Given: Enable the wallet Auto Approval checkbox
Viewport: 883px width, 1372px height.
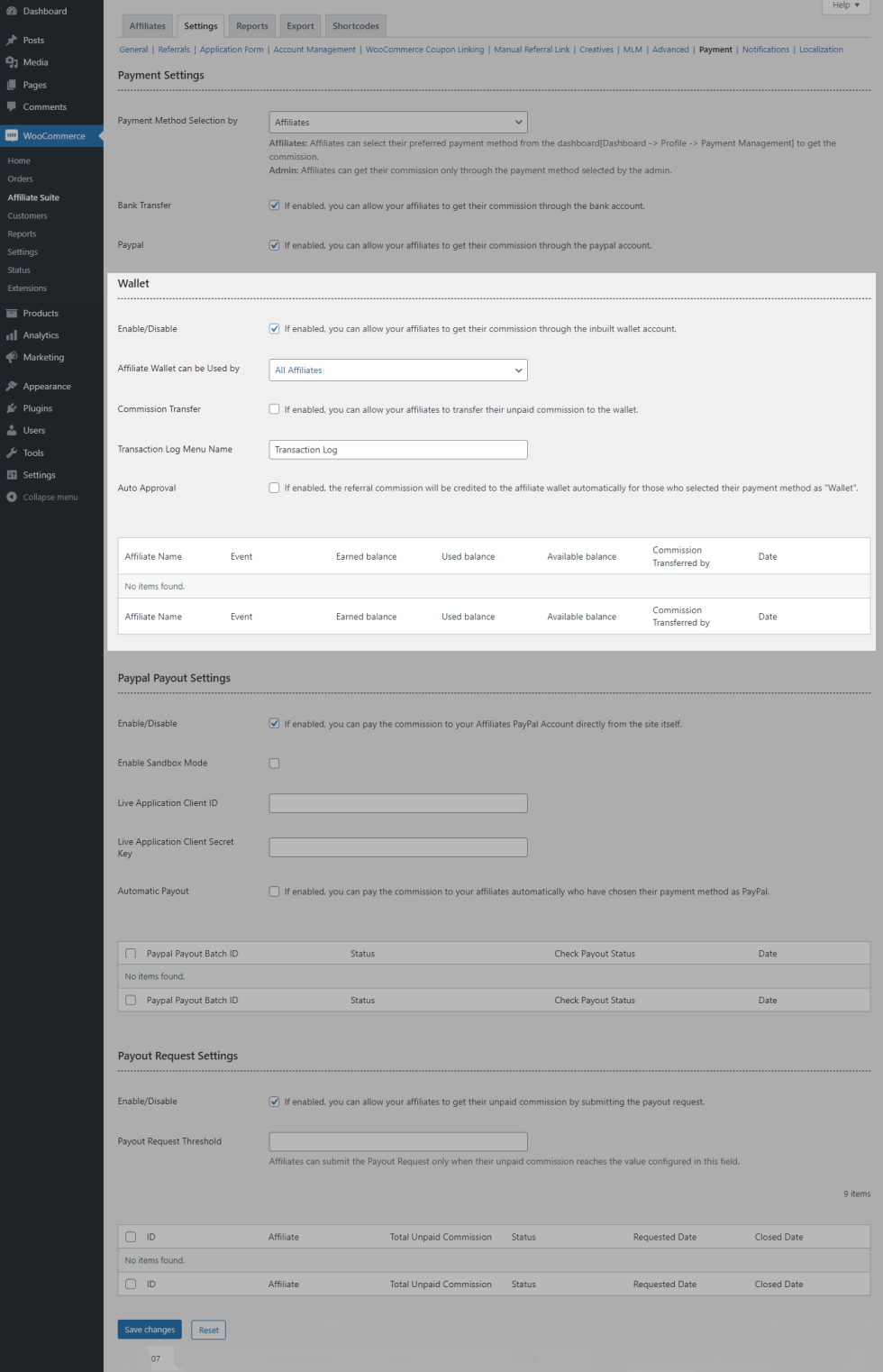Looking at the screenshot, I should (274, 488).
